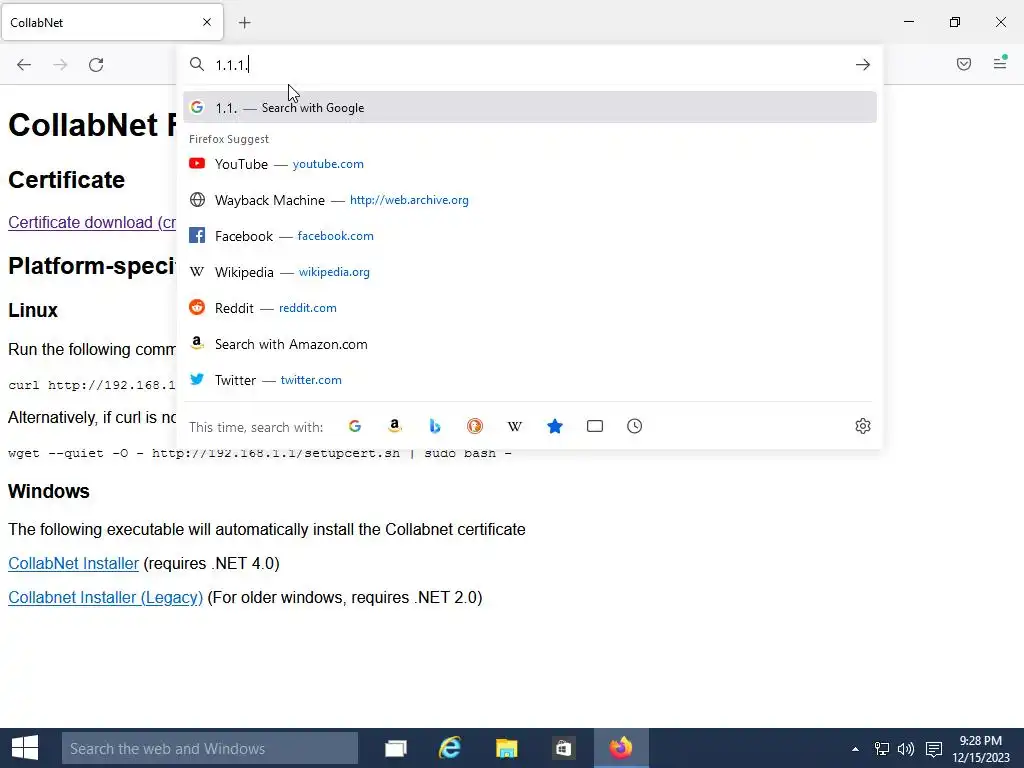Search this time with Bing icon

(435, 426)
